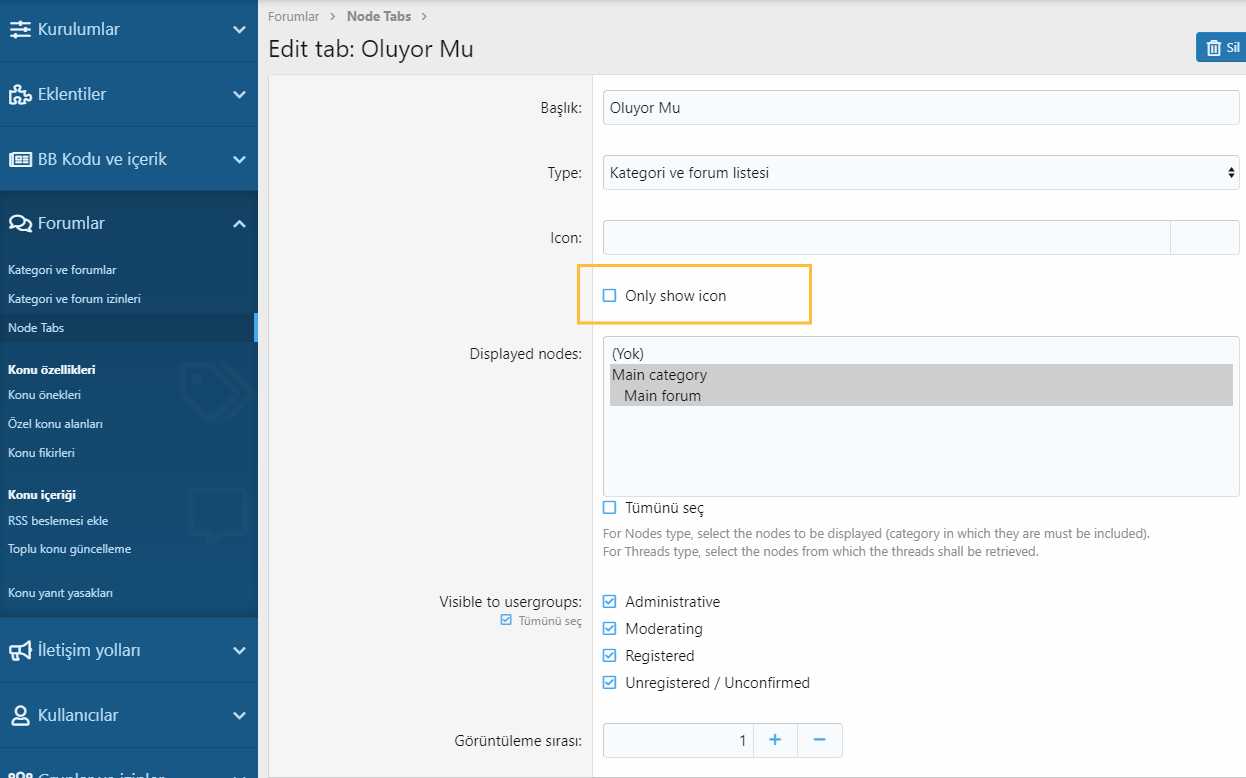Click the Görüntüleme sırası number field
1246x778 pixels.
click(678, 740)
